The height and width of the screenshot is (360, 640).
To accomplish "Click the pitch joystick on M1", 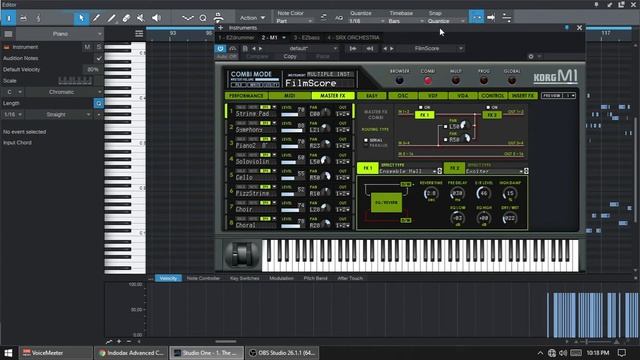I will coord(242,255).
